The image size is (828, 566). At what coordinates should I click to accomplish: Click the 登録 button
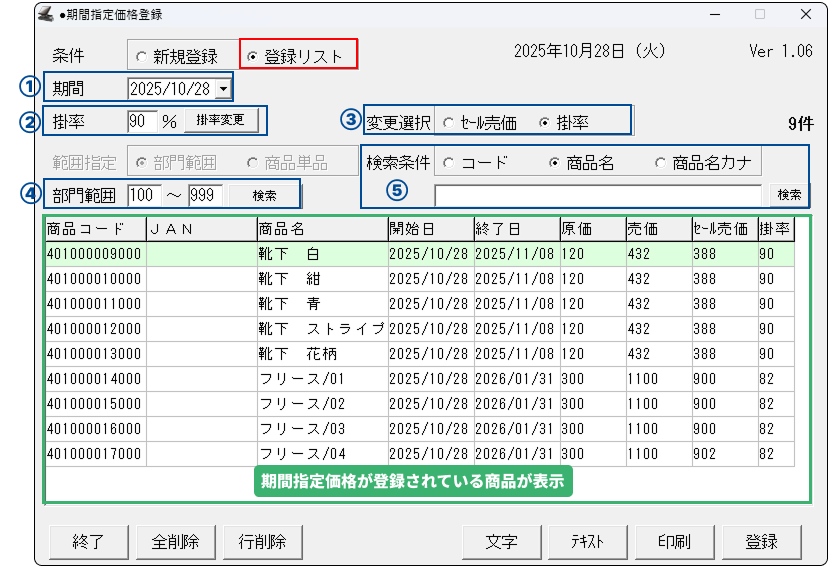point(761,542)
